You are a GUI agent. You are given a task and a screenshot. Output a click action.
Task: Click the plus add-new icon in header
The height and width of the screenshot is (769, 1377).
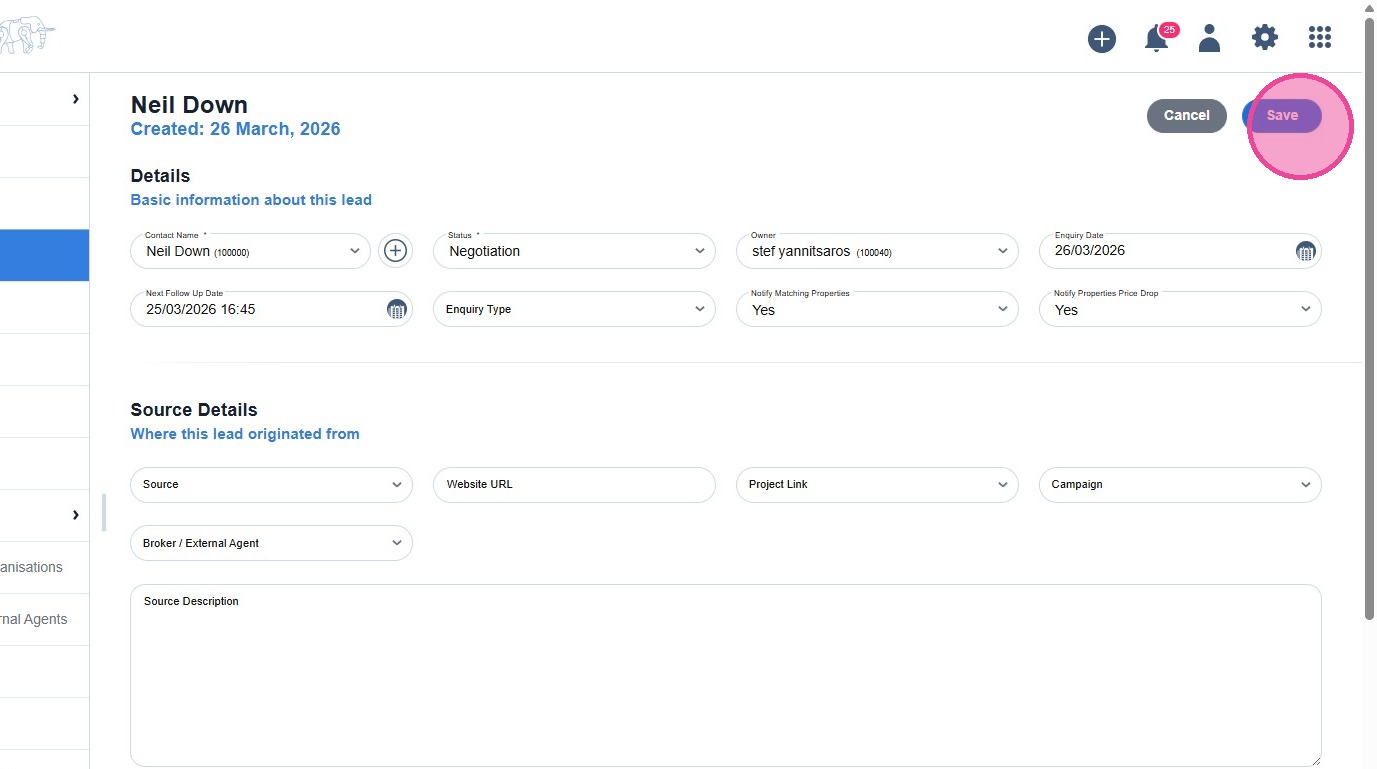pyautogui.click(x=1102, y=39)
